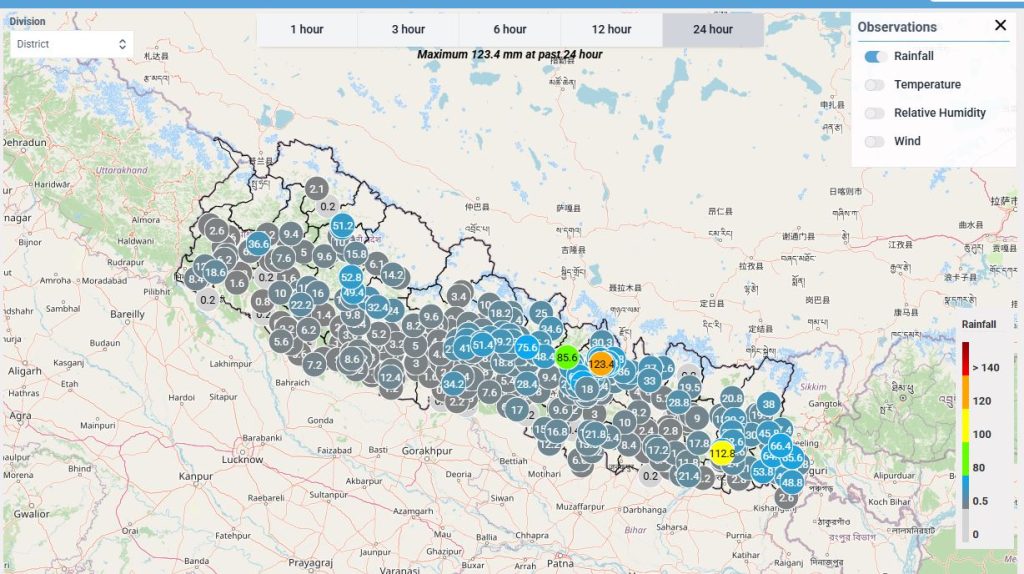The height and width of the screenshot is (574, 1024).
Task: Click the Prayagraj city label
Action: point(310,562)
